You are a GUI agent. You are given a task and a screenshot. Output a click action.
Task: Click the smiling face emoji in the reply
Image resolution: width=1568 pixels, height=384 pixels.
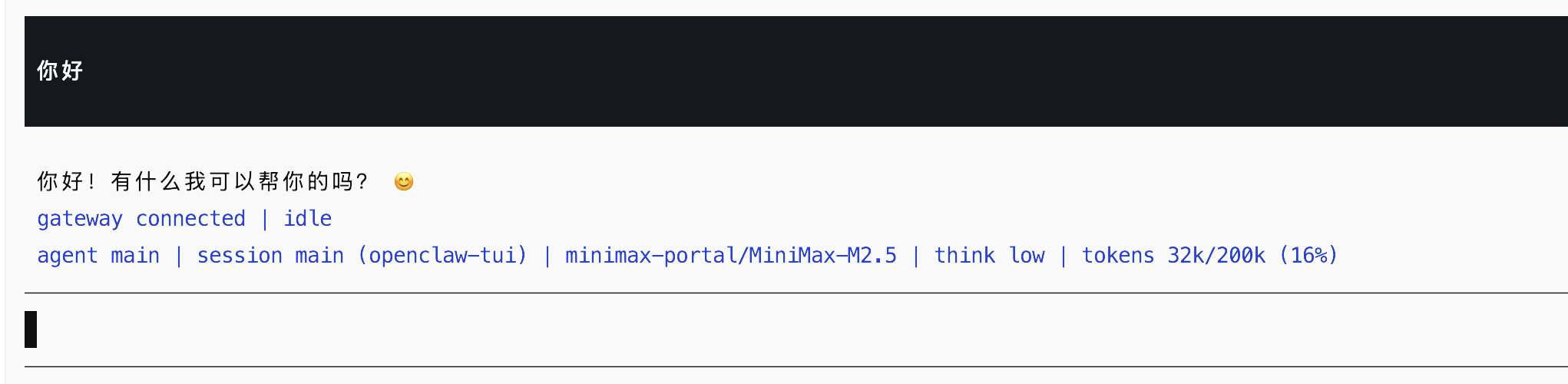403,182
